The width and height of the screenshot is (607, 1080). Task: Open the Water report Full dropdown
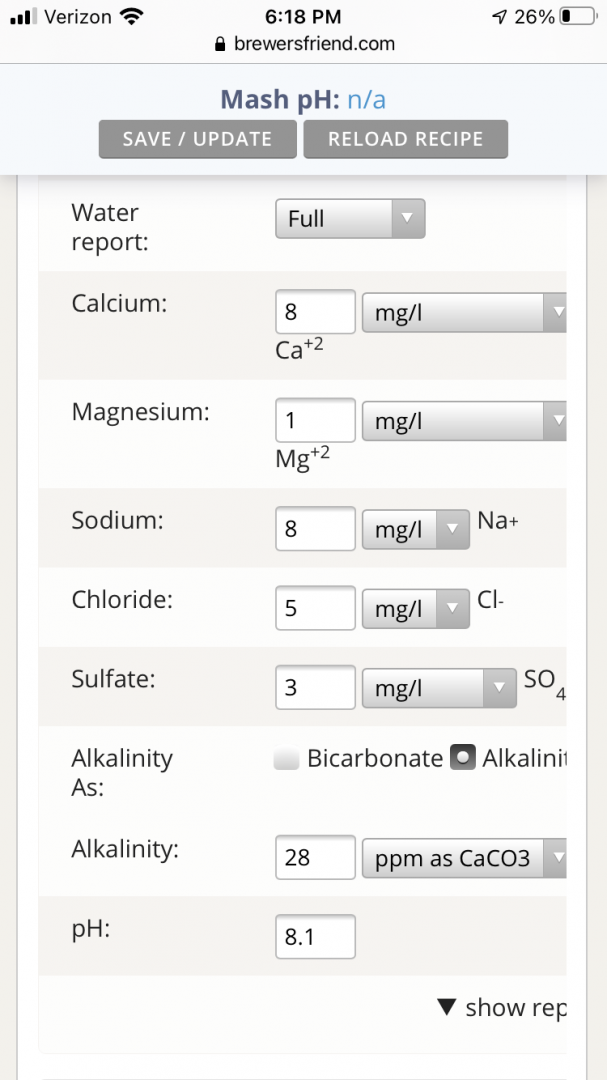point(350,219)
